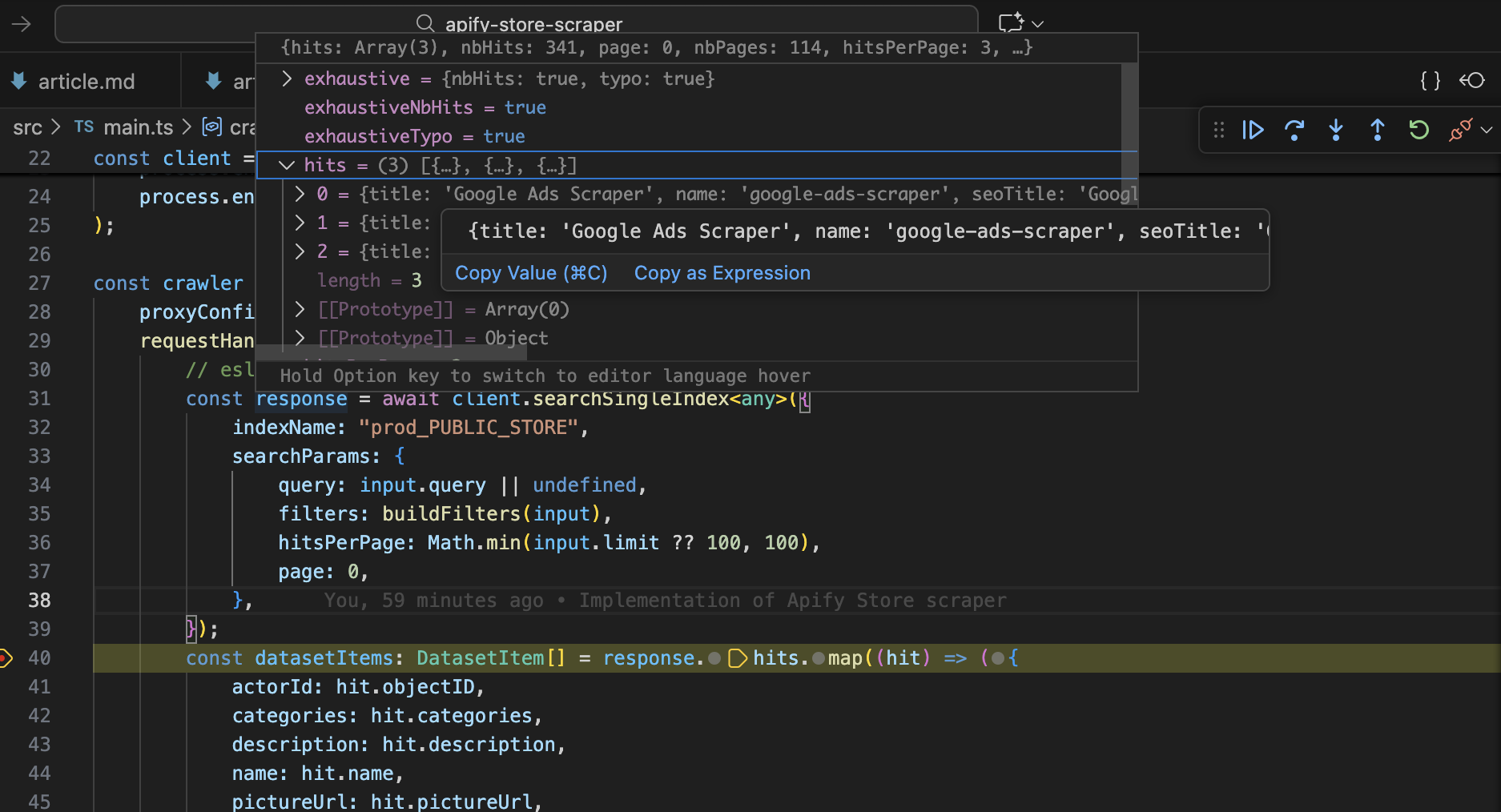The width and height of the screenshot is (1501, 812).
Task: Open the disconnect options dropdown arrow
Action: point(1487,130)
